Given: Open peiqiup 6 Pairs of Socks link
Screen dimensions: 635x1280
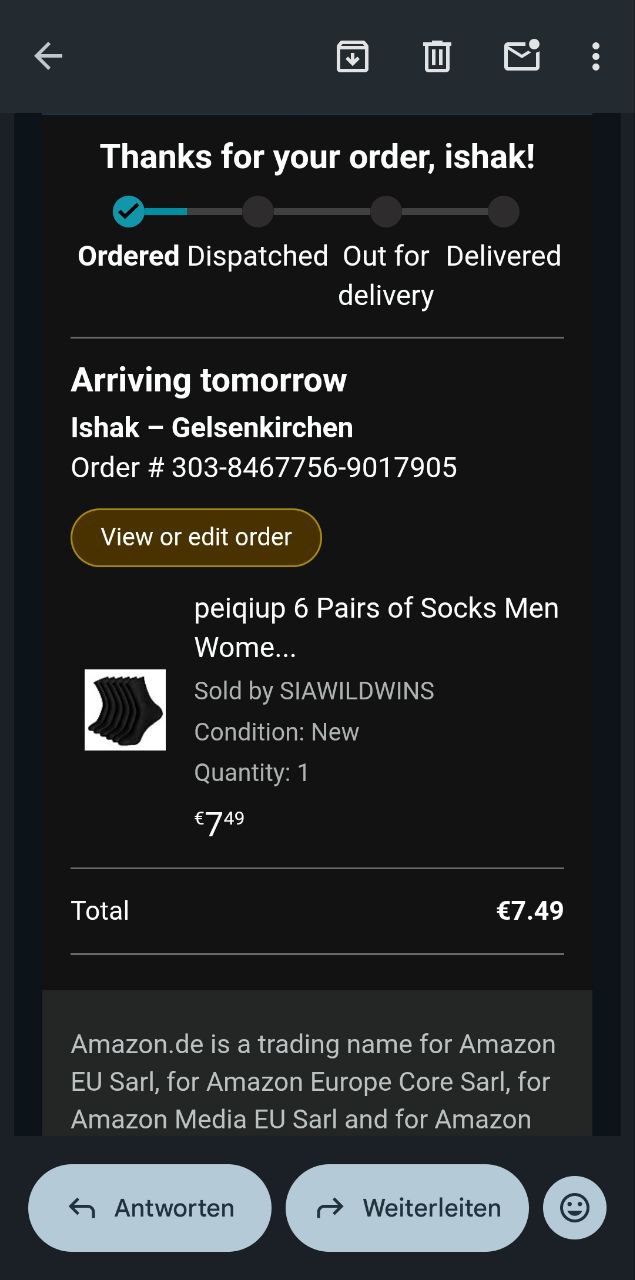Looking at the screenshot, I should 376,627.
